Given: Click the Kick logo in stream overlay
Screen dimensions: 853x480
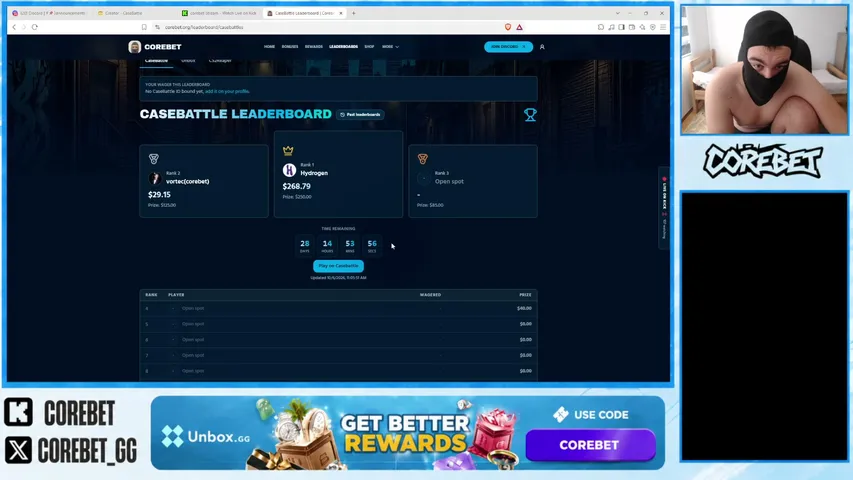Looking at the screenshot, I should 18,412.
